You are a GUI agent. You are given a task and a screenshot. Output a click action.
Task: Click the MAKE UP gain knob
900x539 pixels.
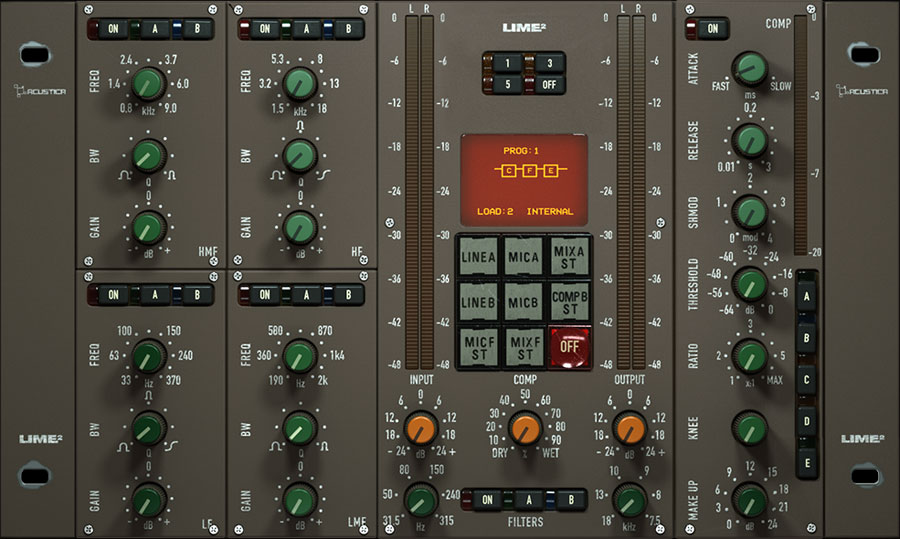pos(750,500)
